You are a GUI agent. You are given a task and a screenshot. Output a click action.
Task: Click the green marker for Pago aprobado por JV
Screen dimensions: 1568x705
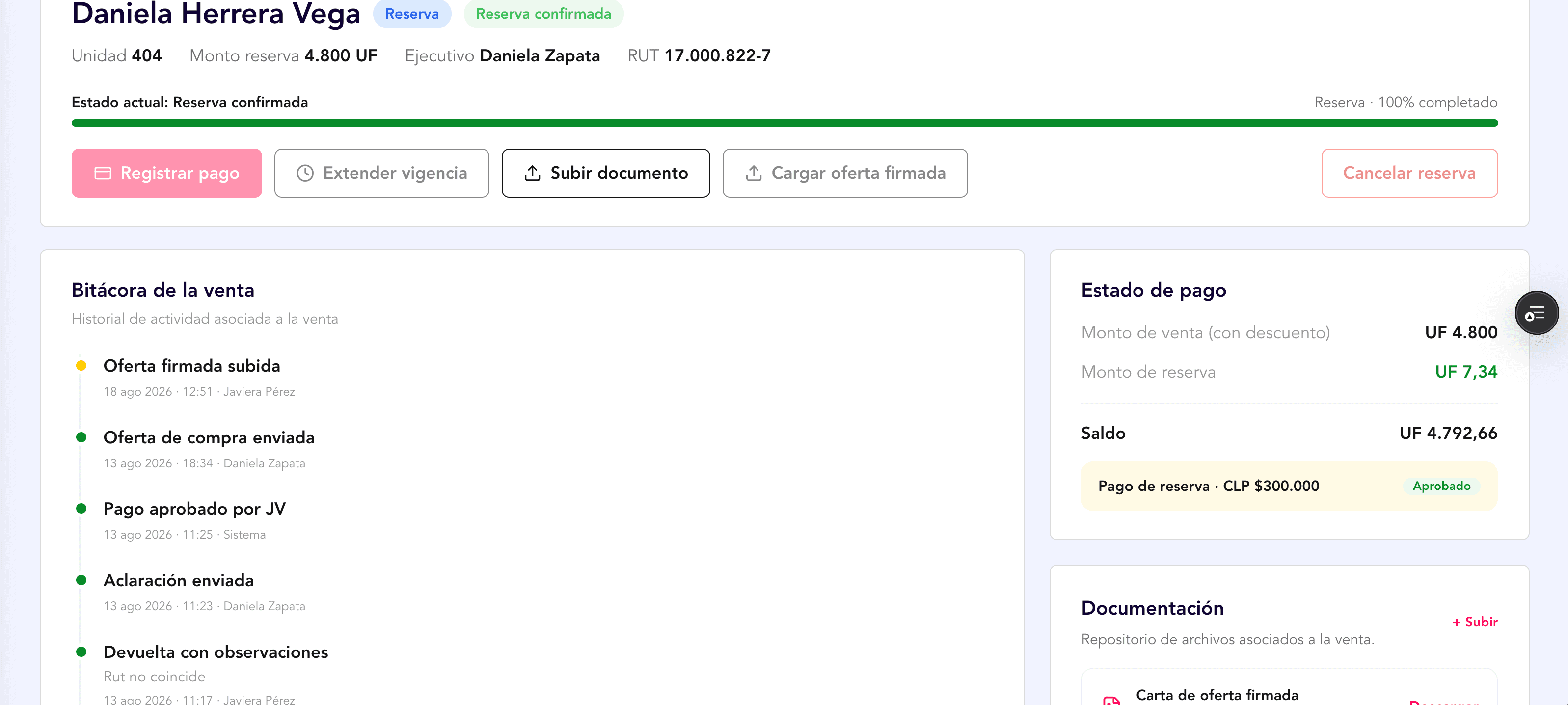point(81,508)
